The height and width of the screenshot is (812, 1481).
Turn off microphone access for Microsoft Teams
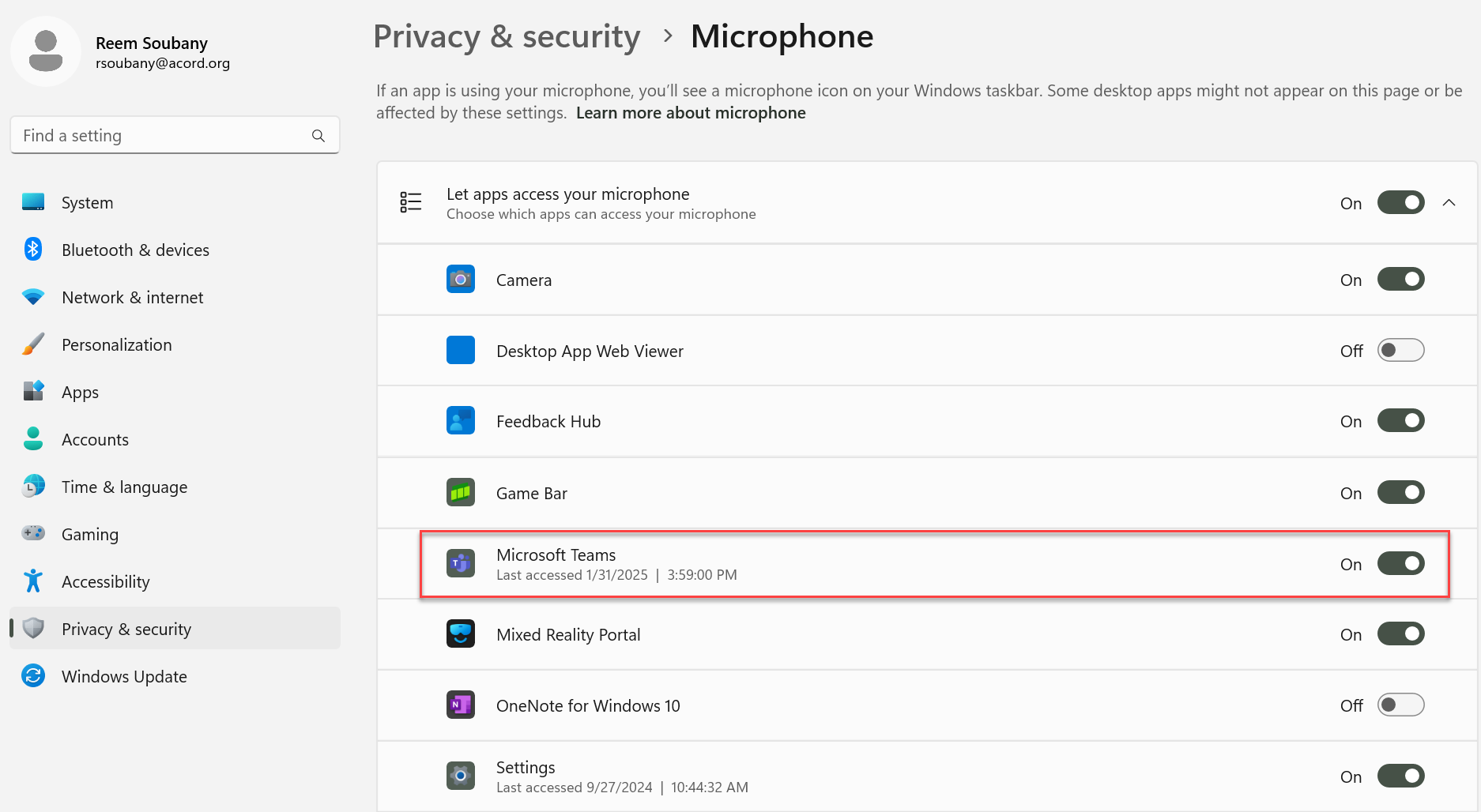point(1400,563)
